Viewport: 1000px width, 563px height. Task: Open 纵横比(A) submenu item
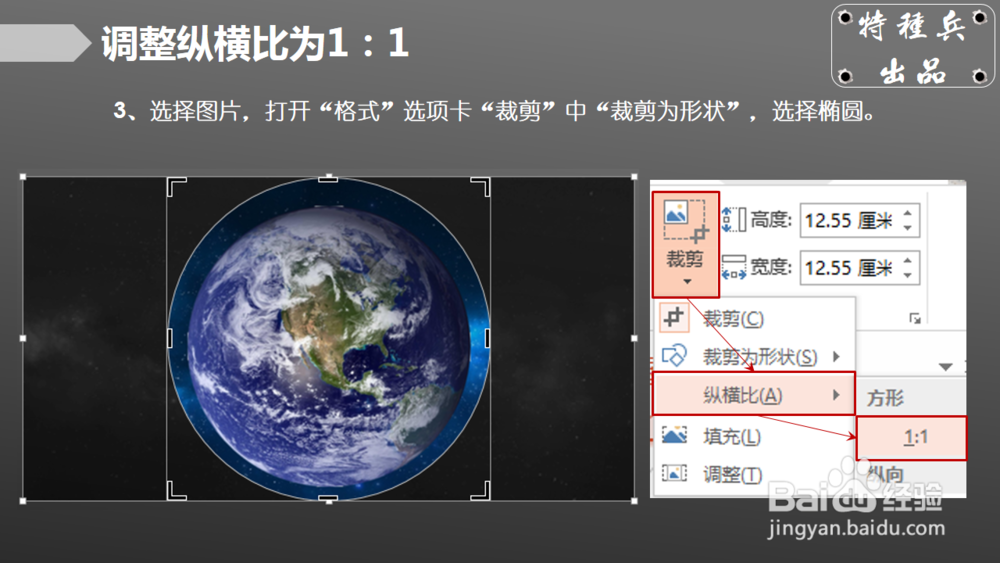click(753, 395)
